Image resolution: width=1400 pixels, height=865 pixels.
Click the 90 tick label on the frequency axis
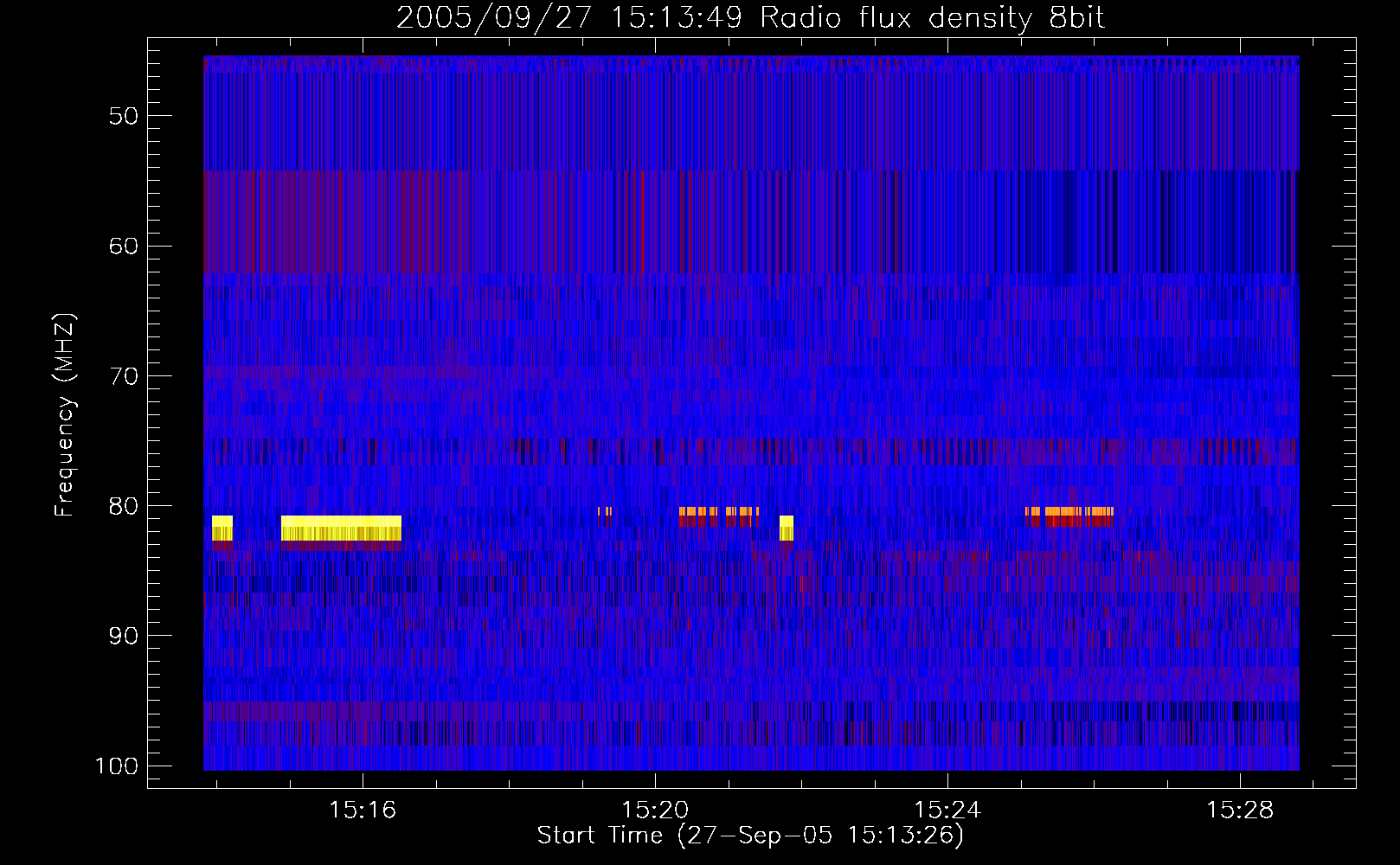(124, 636)
